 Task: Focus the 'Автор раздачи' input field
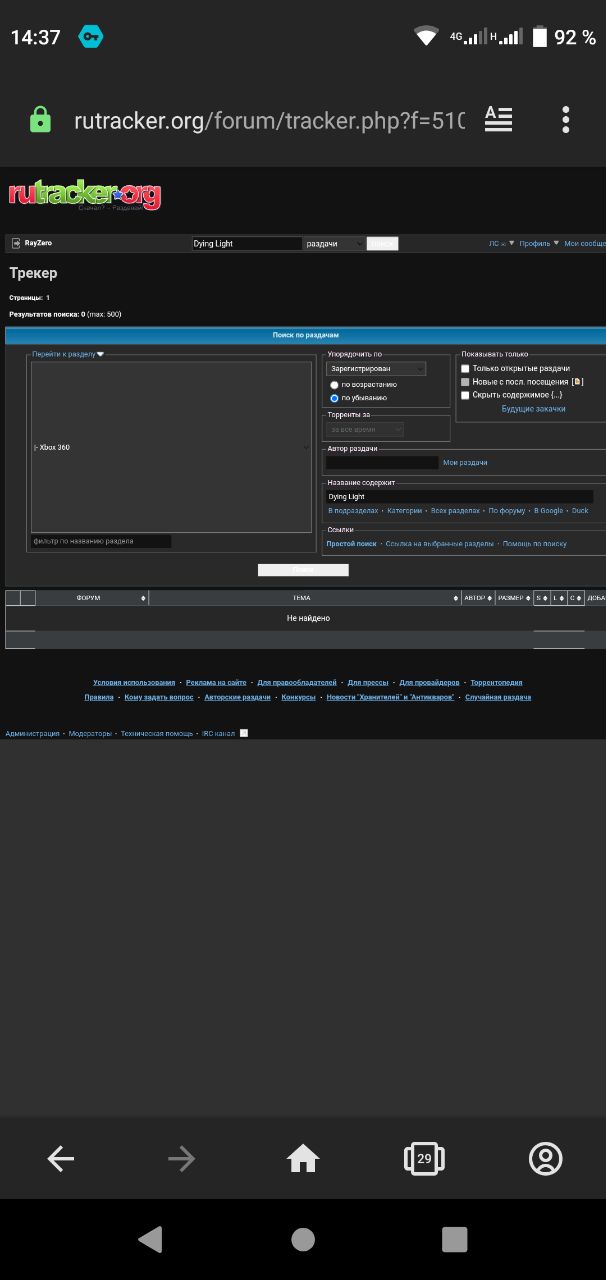pos(382,463)
